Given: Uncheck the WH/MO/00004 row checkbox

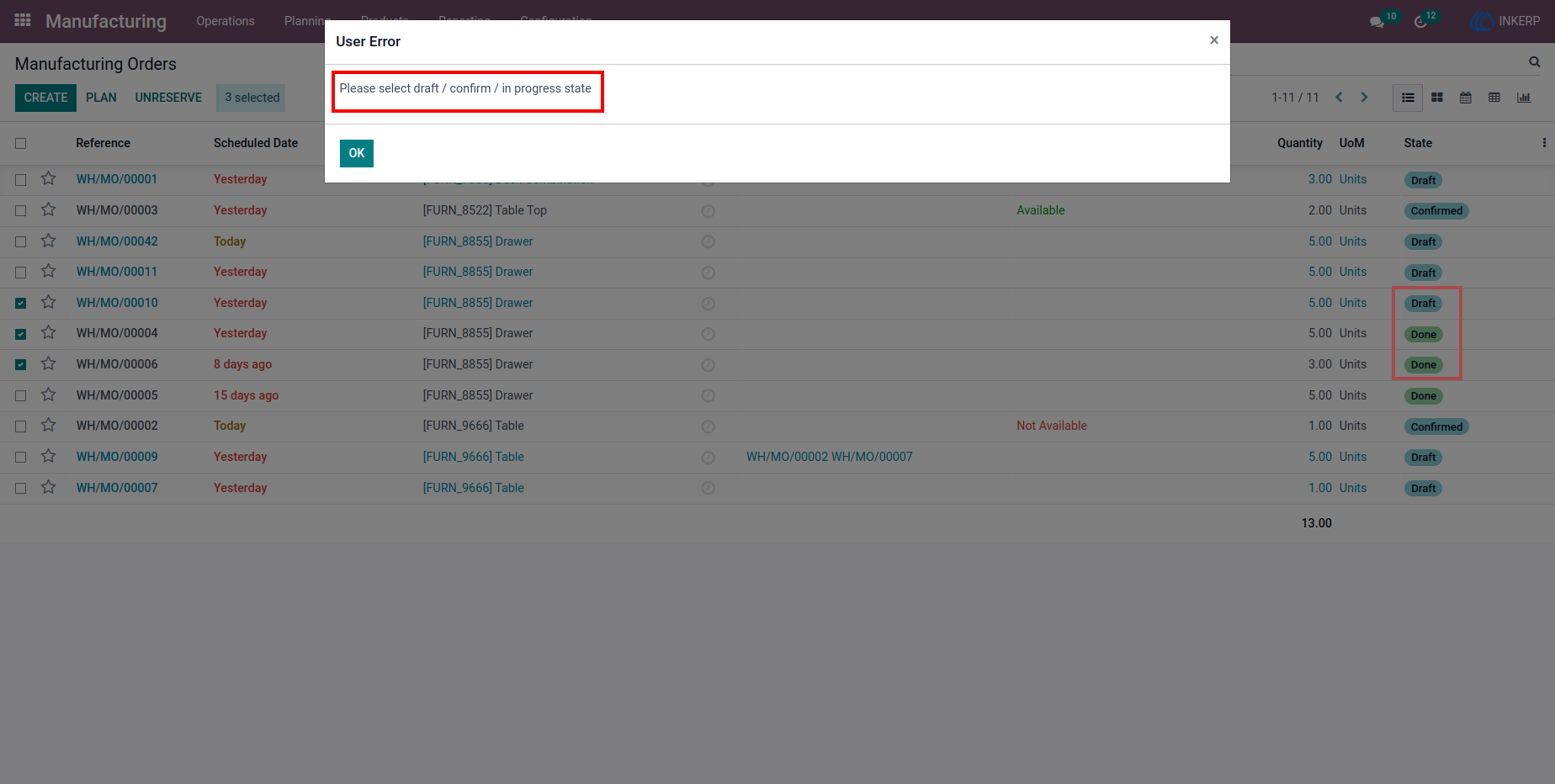Looking at the screenshot, I should (21, 334).
